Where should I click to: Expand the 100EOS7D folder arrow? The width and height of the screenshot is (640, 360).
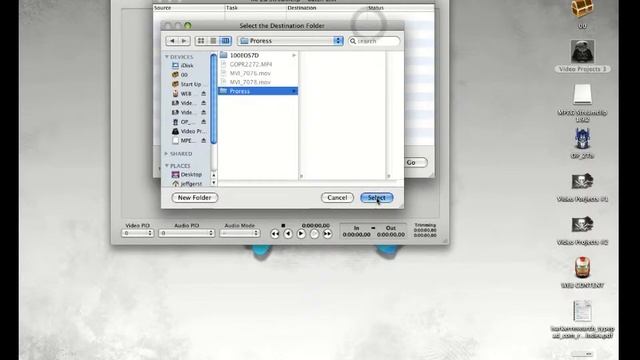coord(294,55)
